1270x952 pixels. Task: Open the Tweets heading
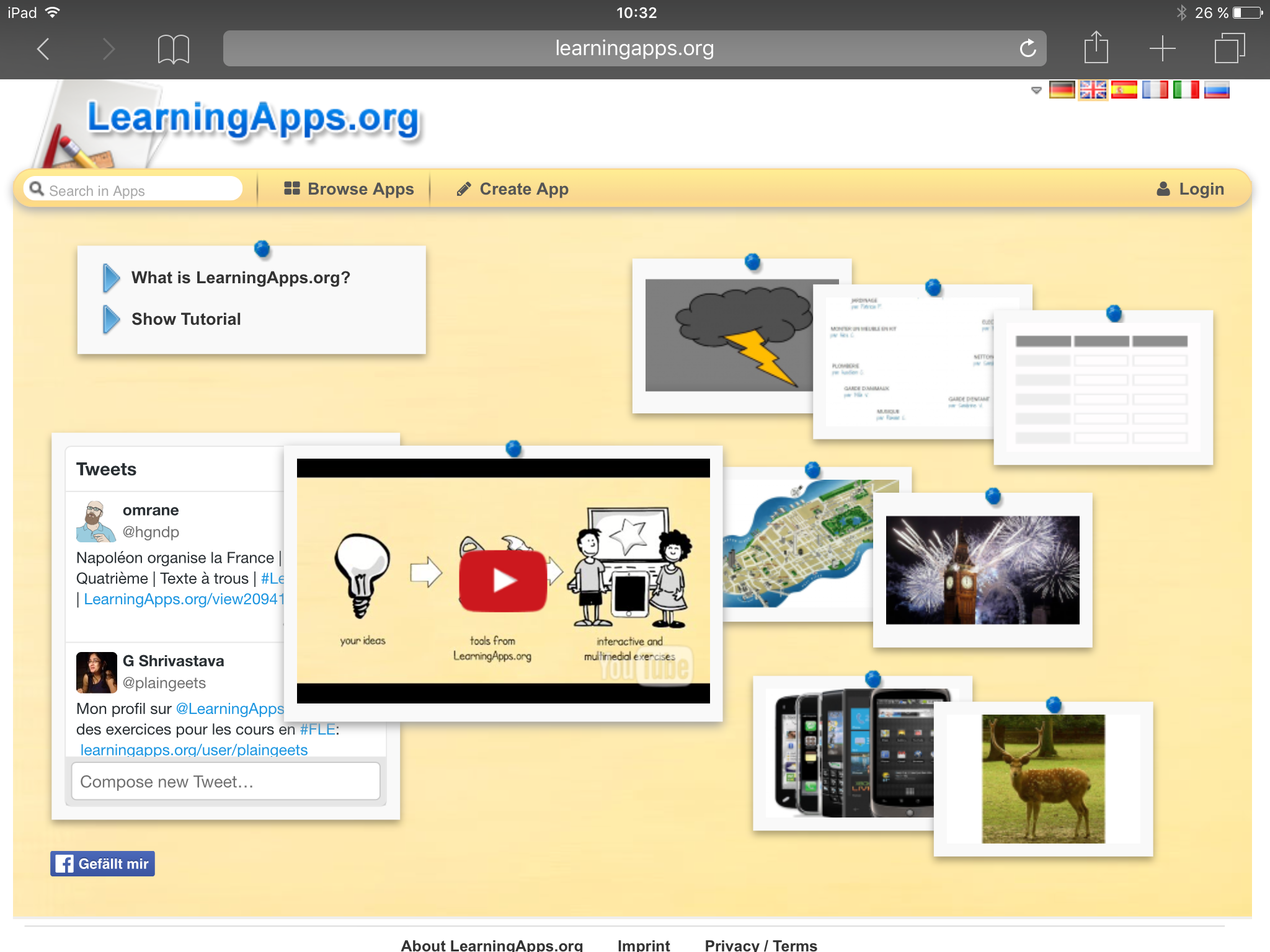[106, 469]
